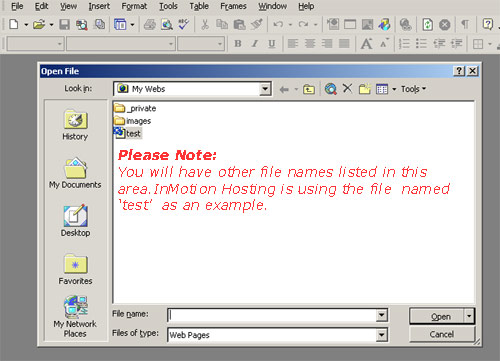Click the Redo arrow icon

click(x=303, y=25)
